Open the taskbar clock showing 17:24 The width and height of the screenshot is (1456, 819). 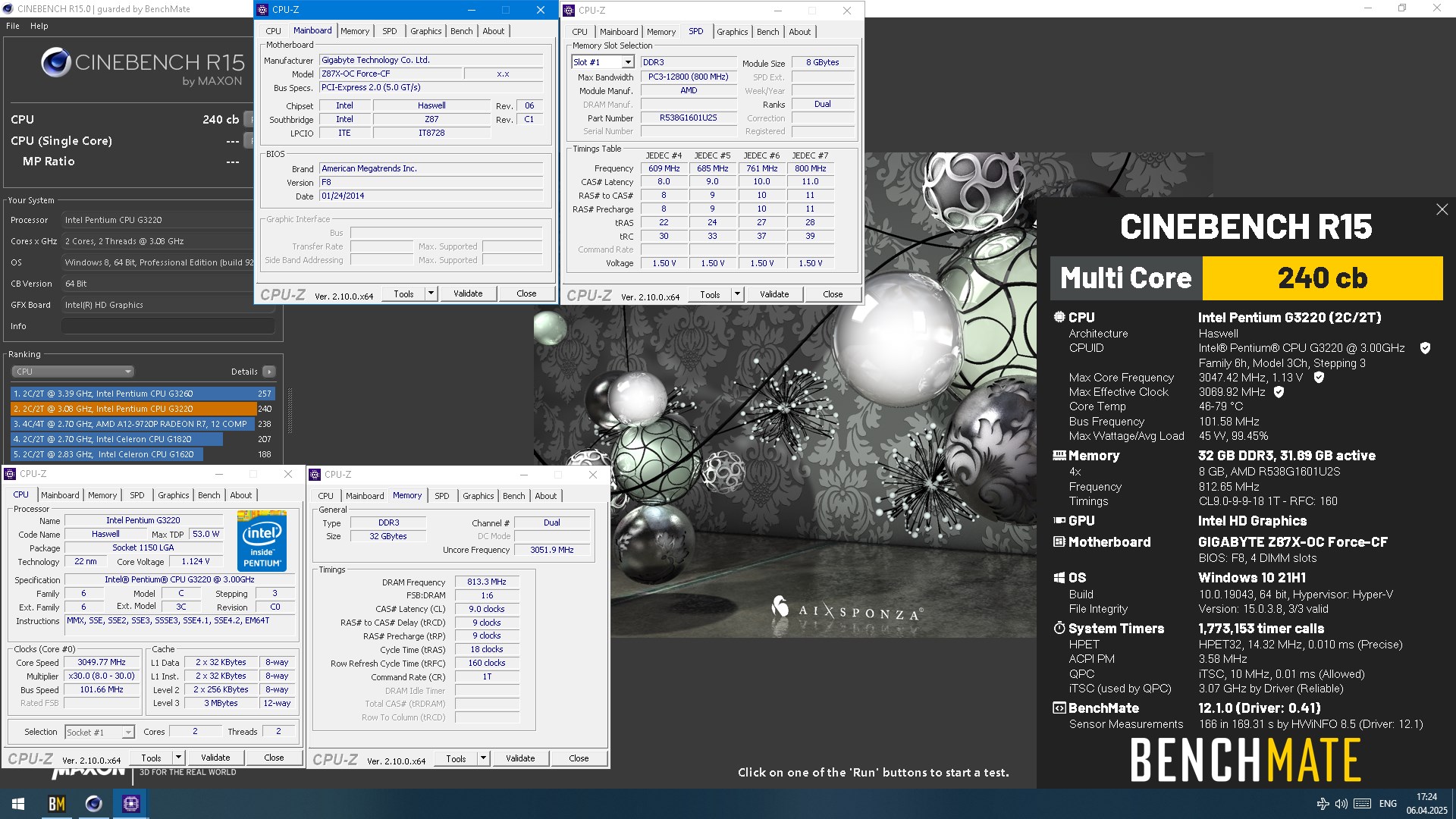[x=1426, y=804]
